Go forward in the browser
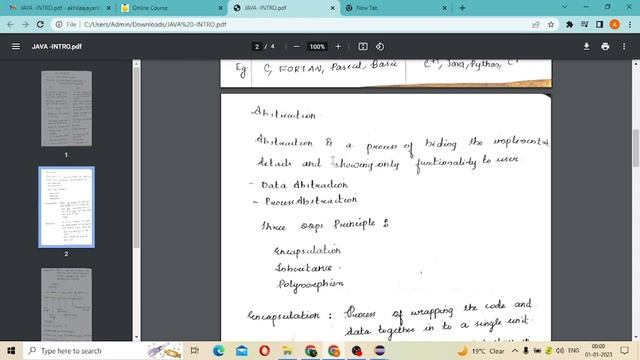 tap(25, 24)
